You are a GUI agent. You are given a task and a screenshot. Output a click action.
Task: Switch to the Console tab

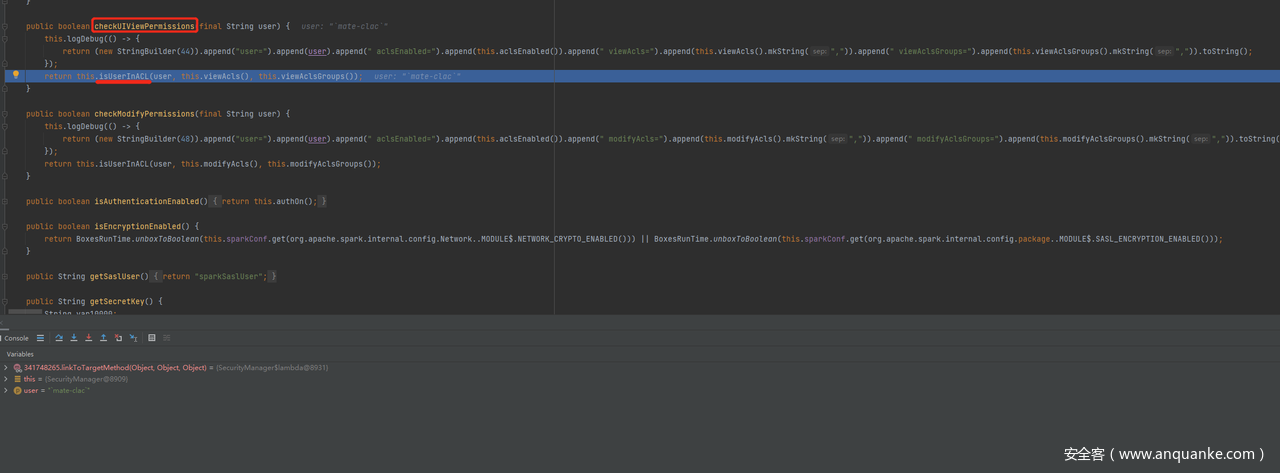point(16,338)
